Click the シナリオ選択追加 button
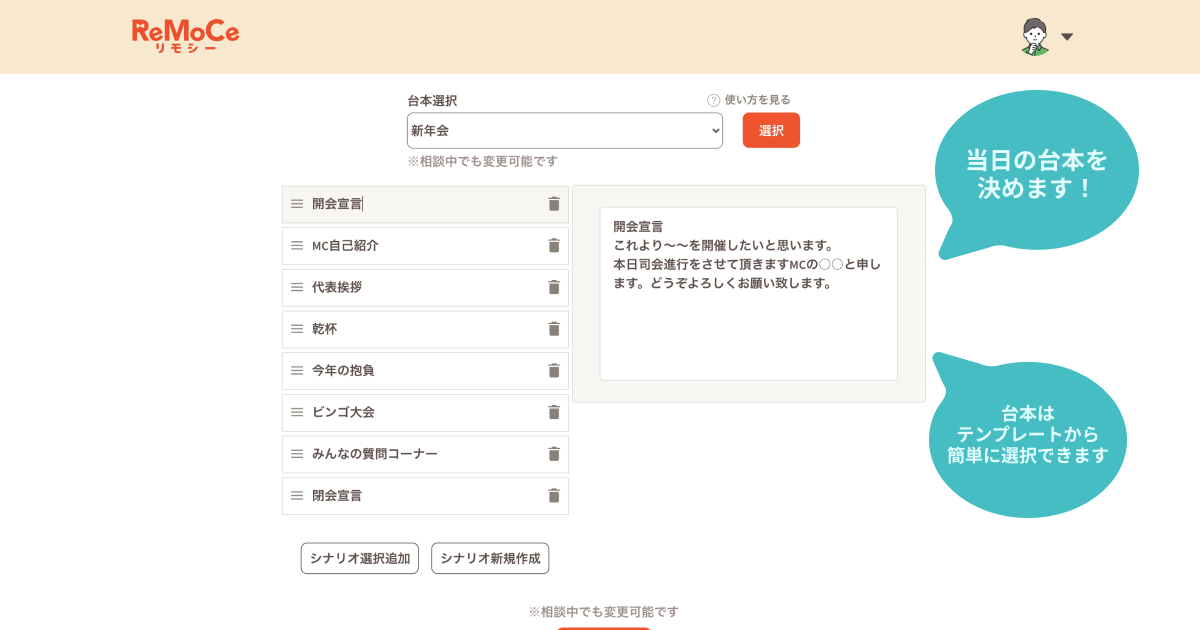Image resolution: width=1200 pixels, height=630 pixels. coord(360,559)
